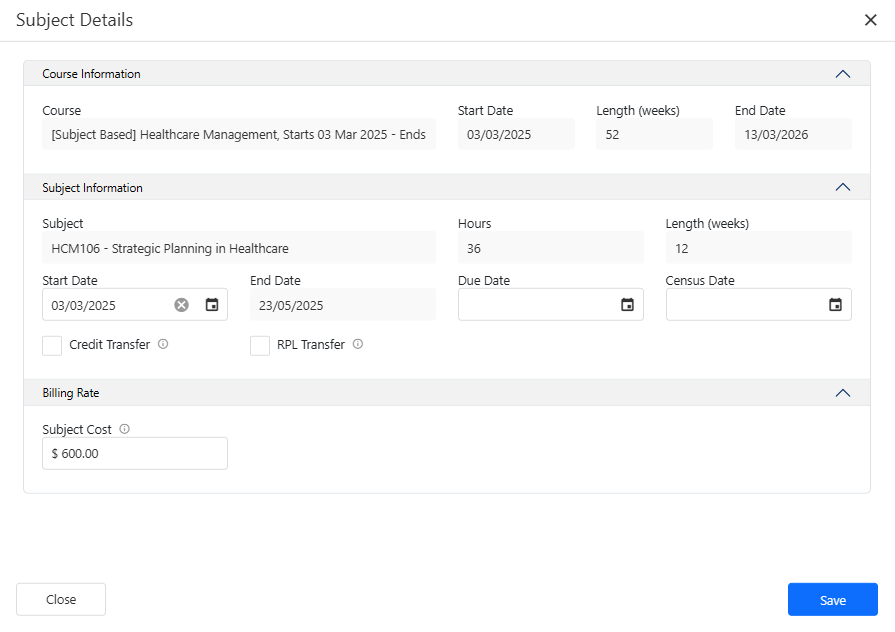The width and height of the screenshot is (895, 632).
Task: Clear the subject Start Date value
Action: [181, 305]
